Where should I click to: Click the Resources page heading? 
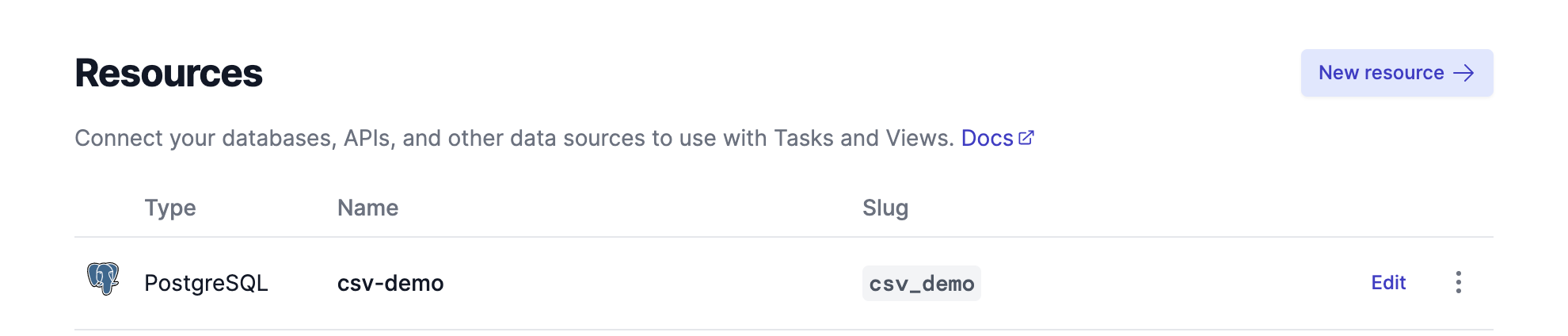tap(169, 73)
